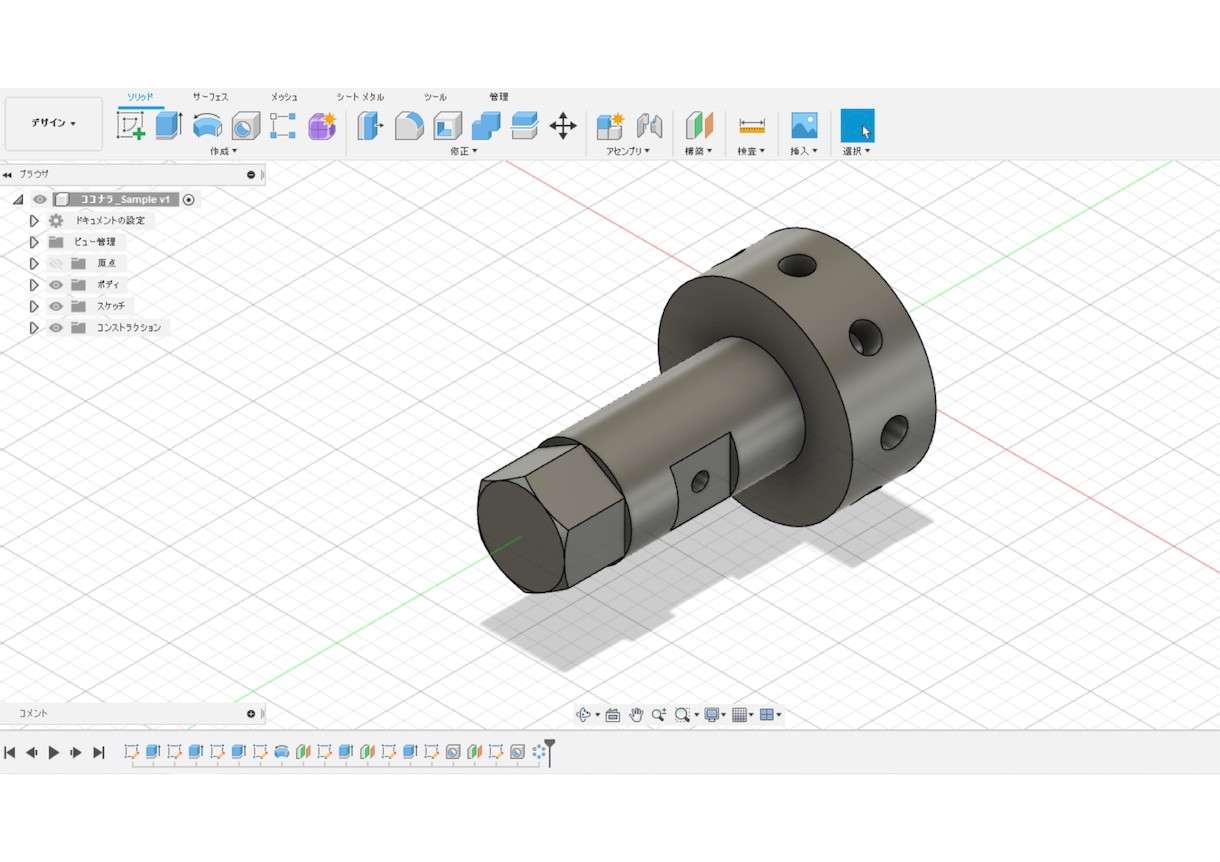Open the 挿入 dropdown menu
This screenshot has width=1220, height=862.
(x=804, y=151)
